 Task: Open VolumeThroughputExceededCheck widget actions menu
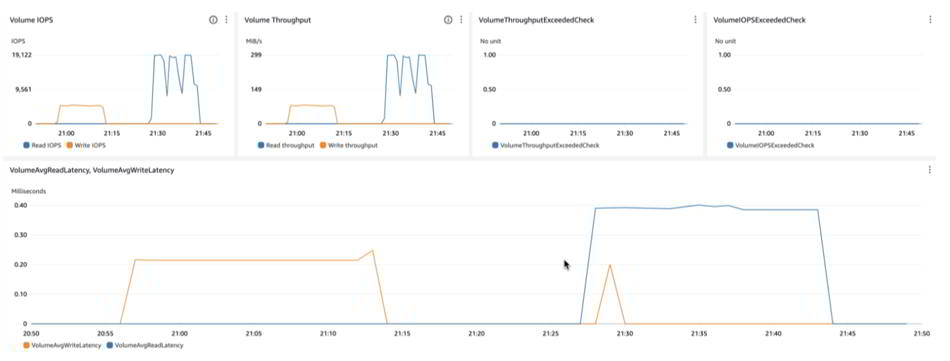click(695, 20)
